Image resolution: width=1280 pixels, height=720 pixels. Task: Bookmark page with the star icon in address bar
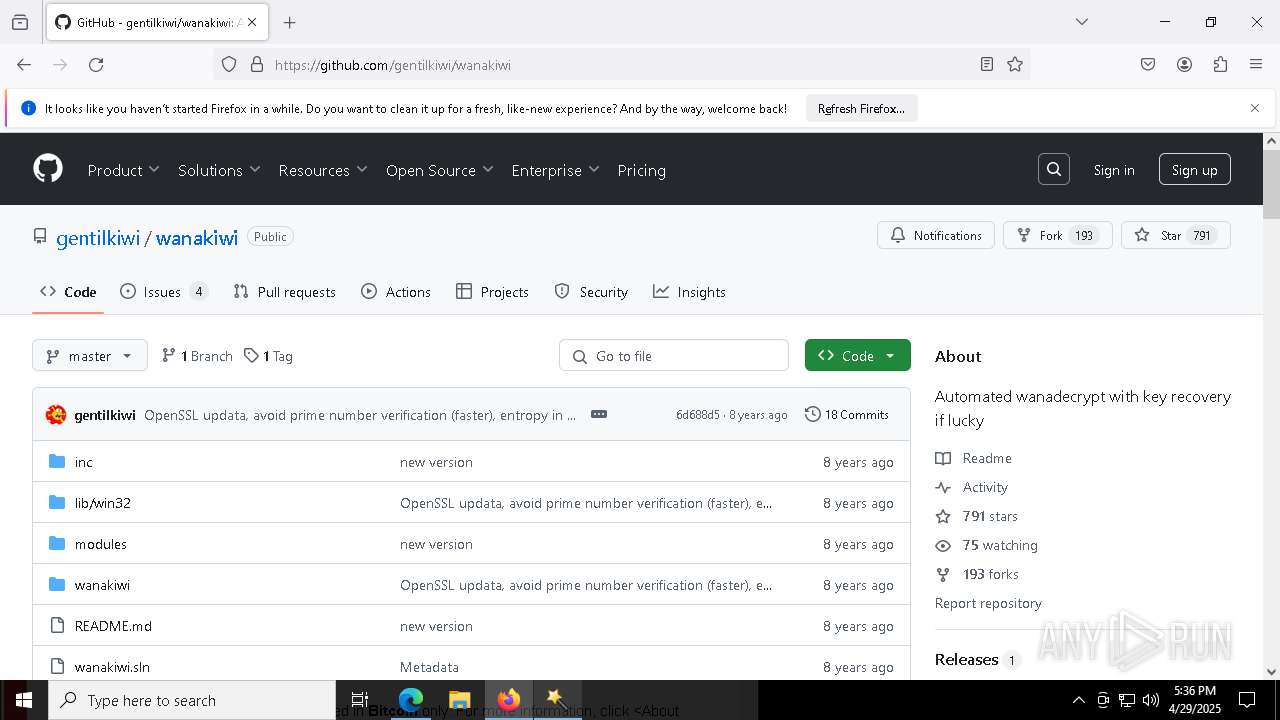1015,65
